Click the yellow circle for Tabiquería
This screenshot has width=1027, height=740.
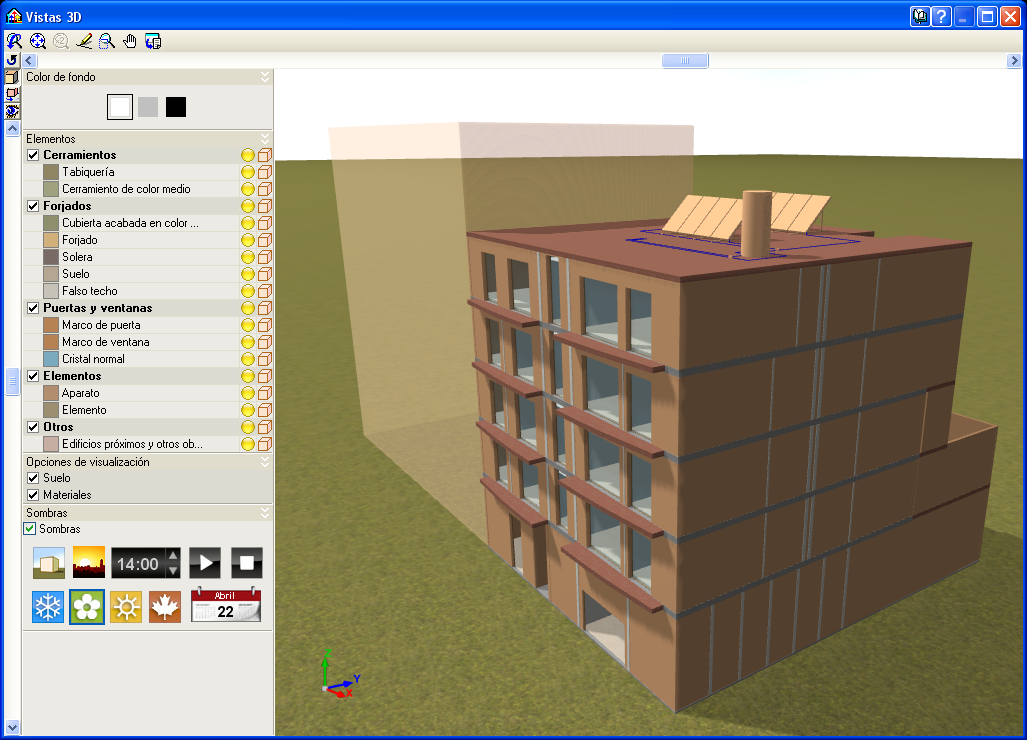click(248, 172)
